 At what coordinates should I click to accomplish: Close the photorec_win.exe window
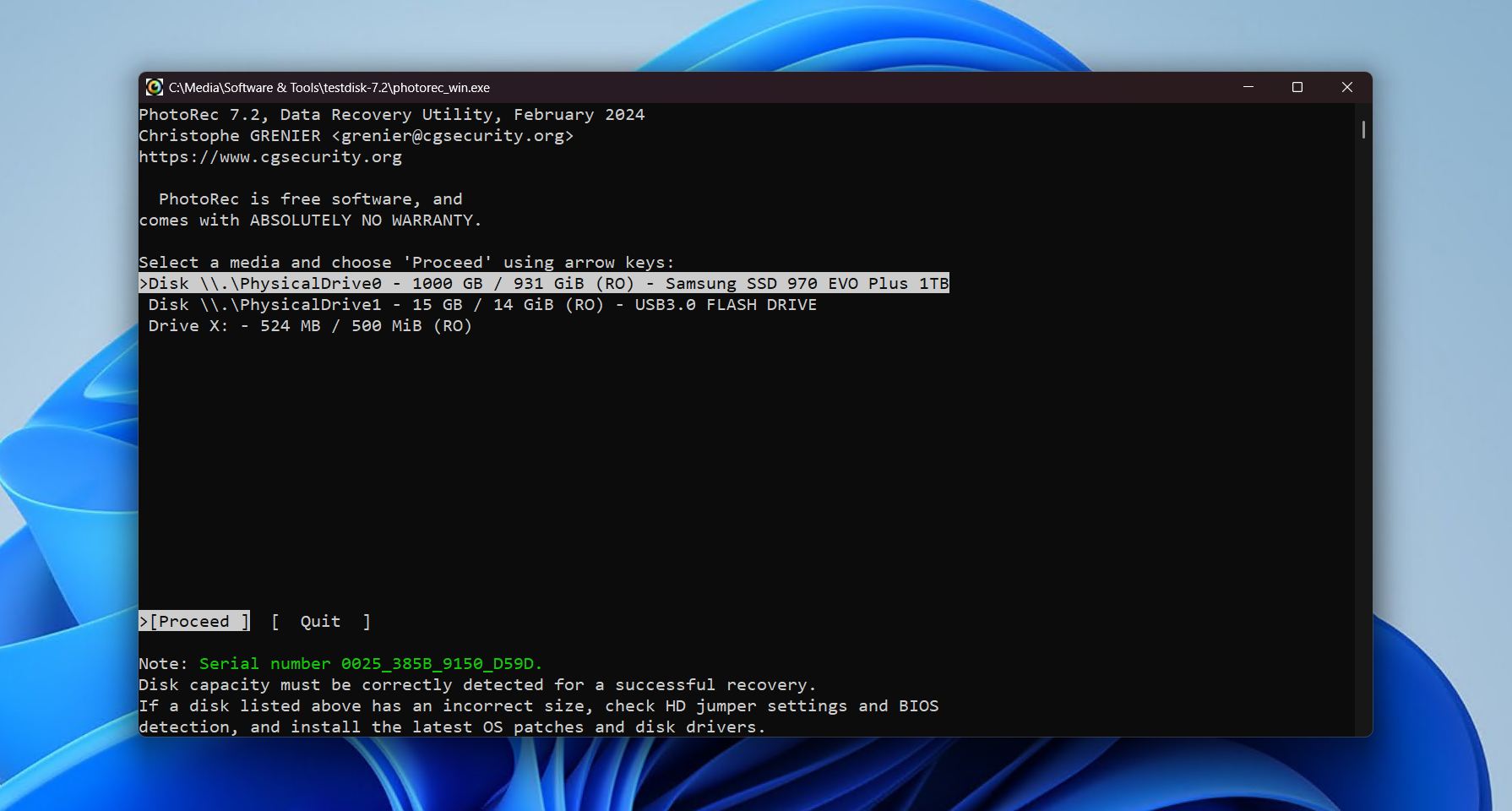coord(1347,88)
